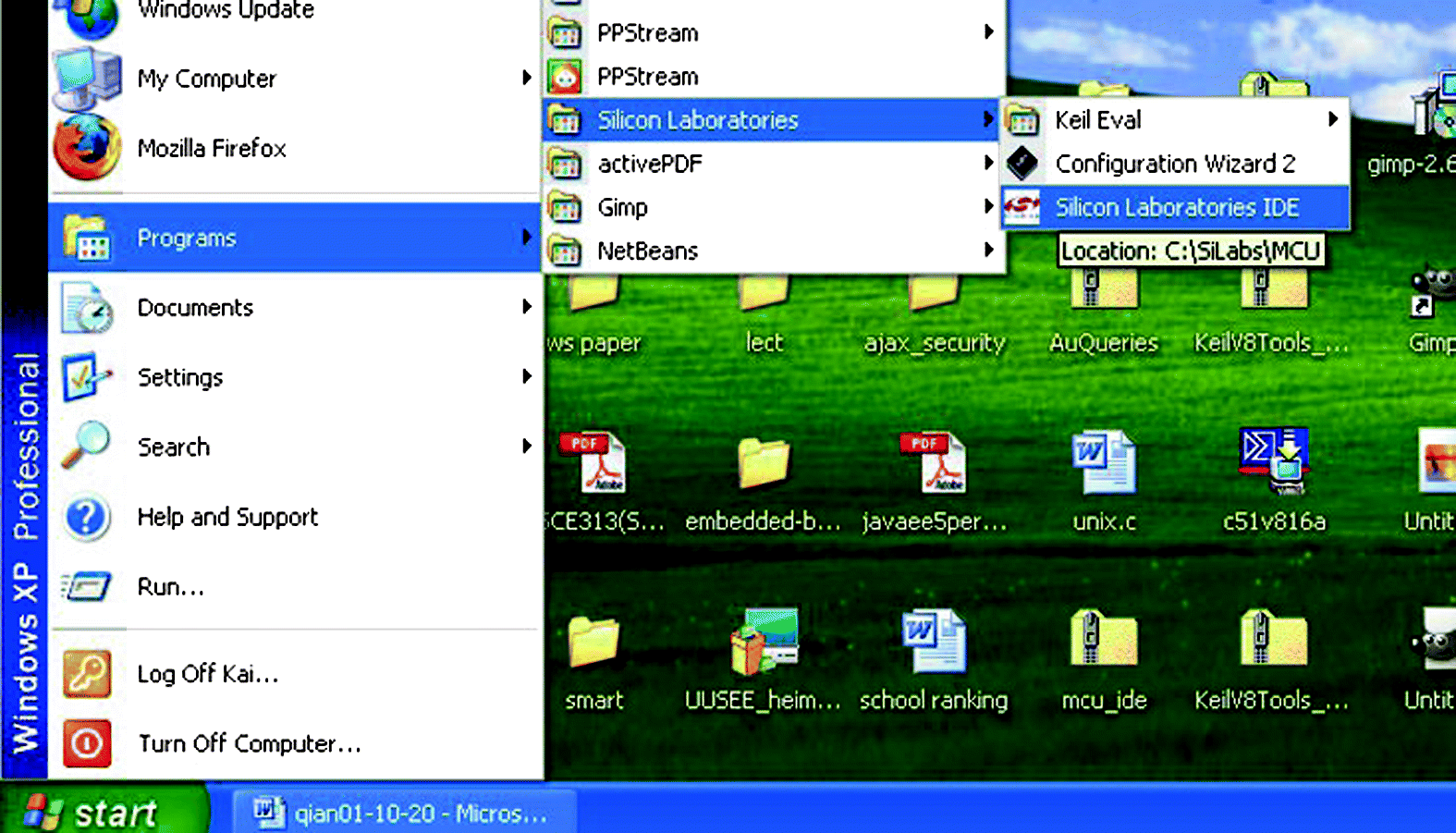Expand the NetBeans submenu arrow
This screenshot has height=833, width=1456.
point(989,250)
